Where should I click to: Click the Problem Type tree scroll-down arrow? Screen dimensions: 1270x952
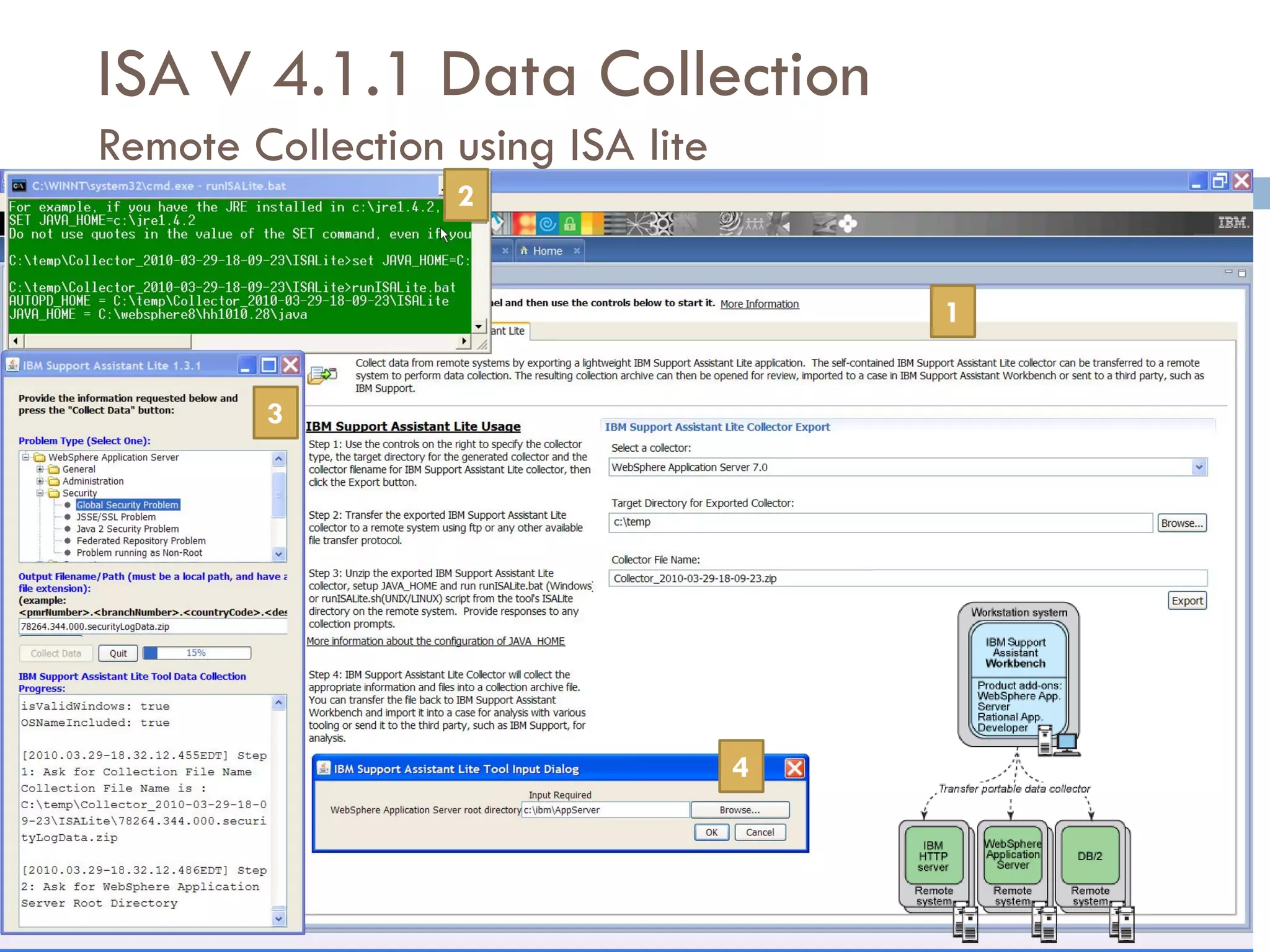point(279,554)
